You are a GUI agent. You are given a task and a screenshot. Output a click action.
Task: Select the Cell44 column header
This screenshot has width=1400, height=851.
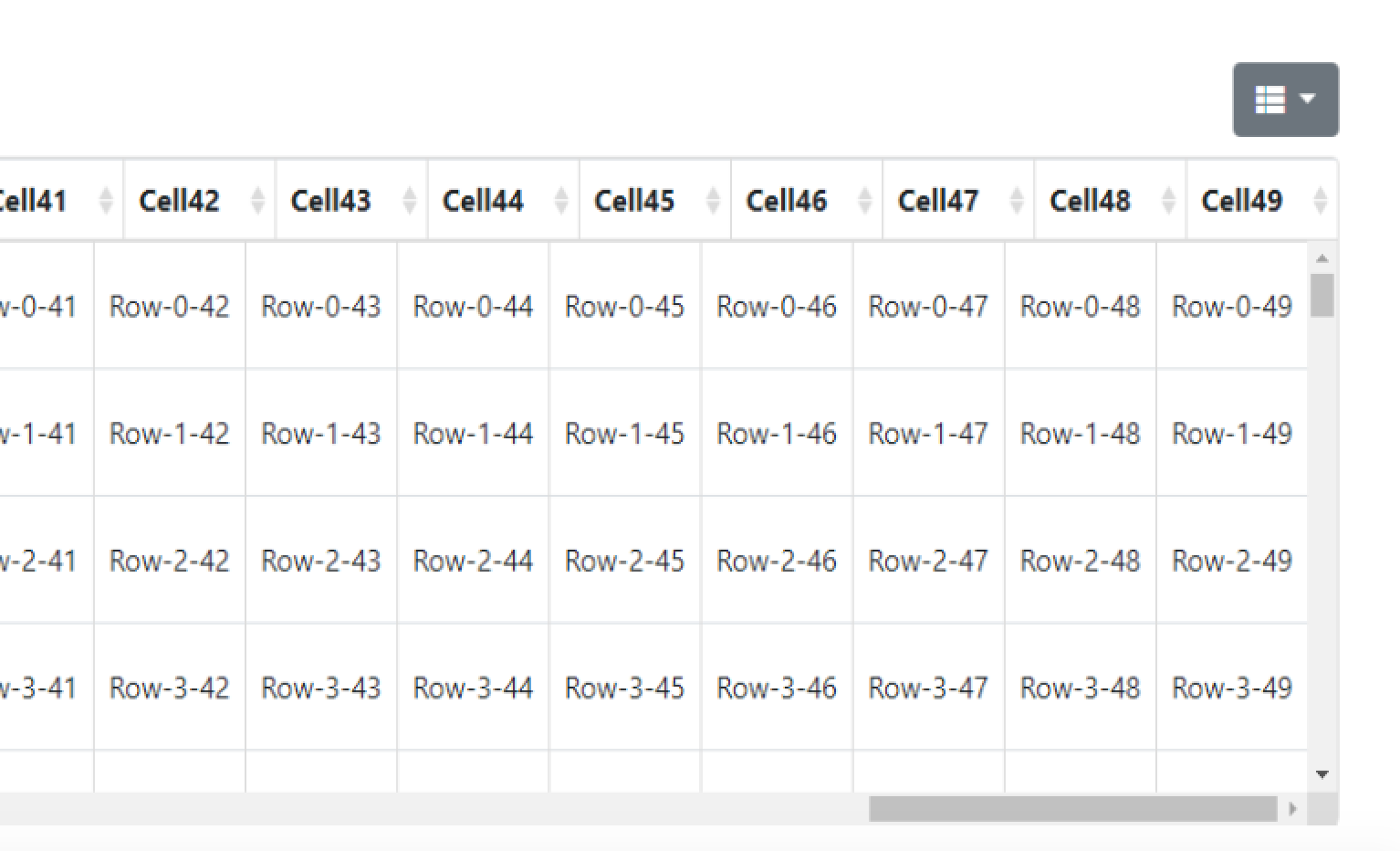(x=483, y=200)
